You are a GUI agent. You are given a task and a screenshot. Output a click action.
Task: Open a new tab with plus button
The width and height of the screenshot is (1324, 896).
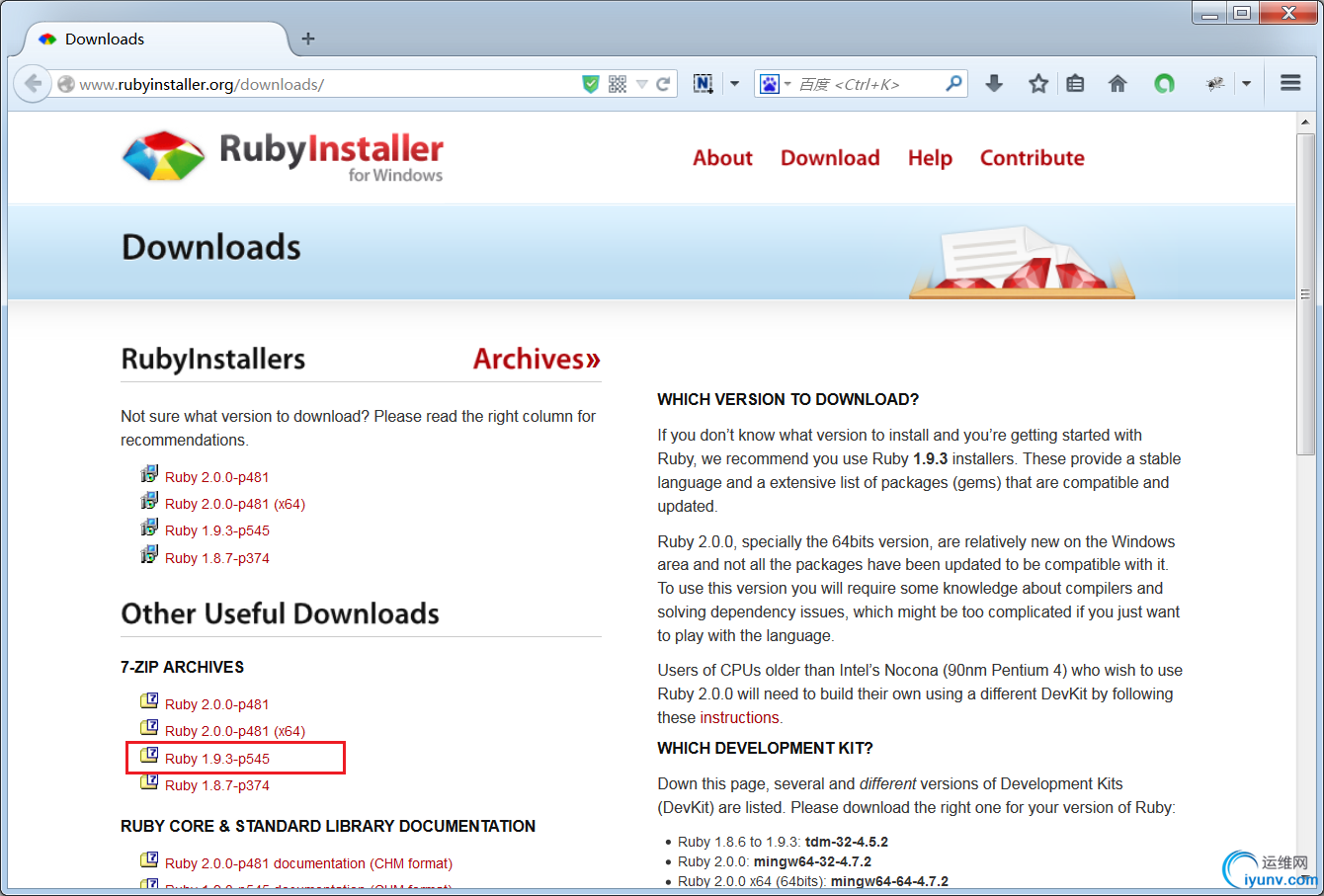pyautogui.click(x=308, y=39)
